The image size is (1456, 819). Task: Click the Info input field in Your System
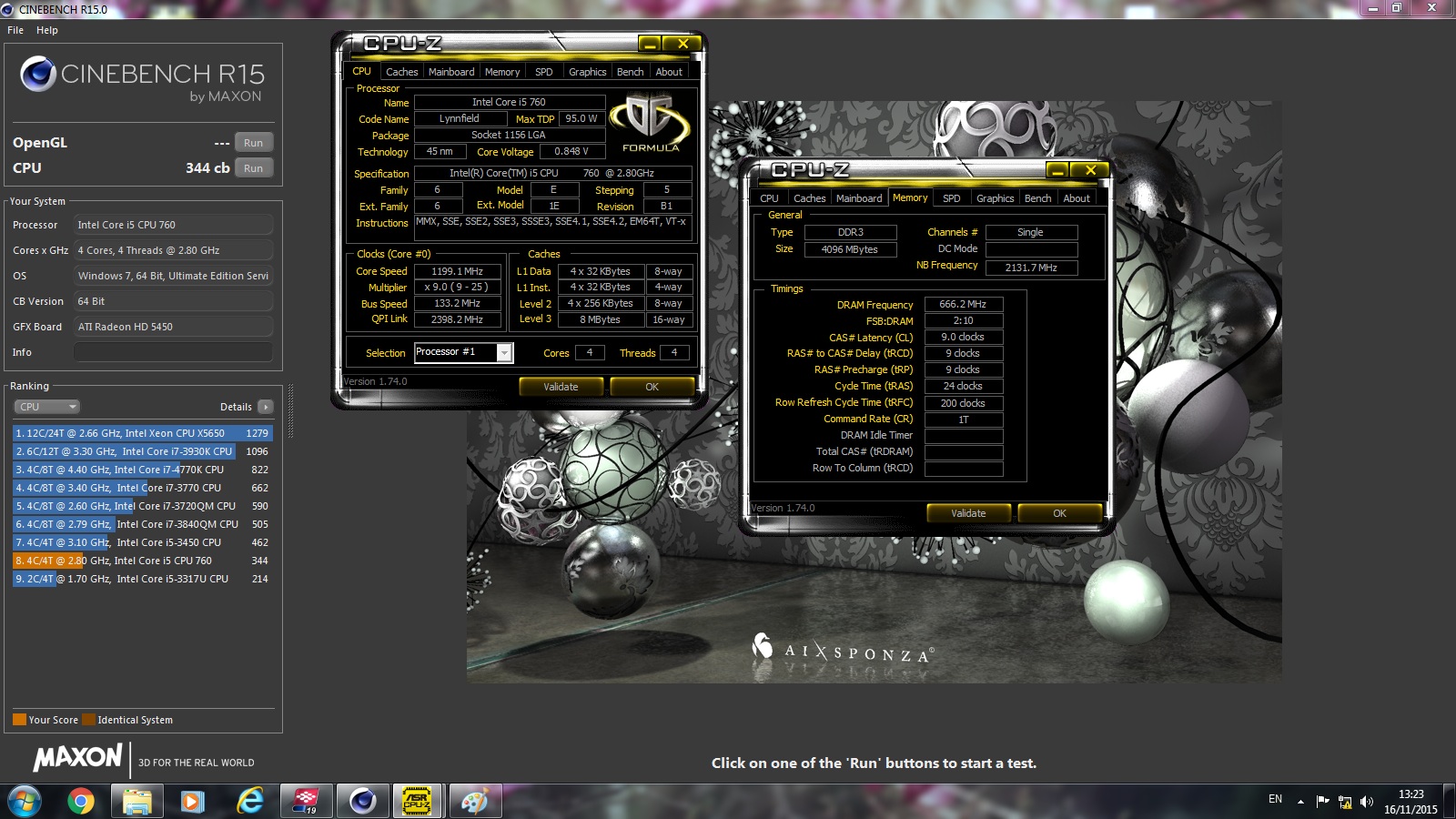pos(173,352)
